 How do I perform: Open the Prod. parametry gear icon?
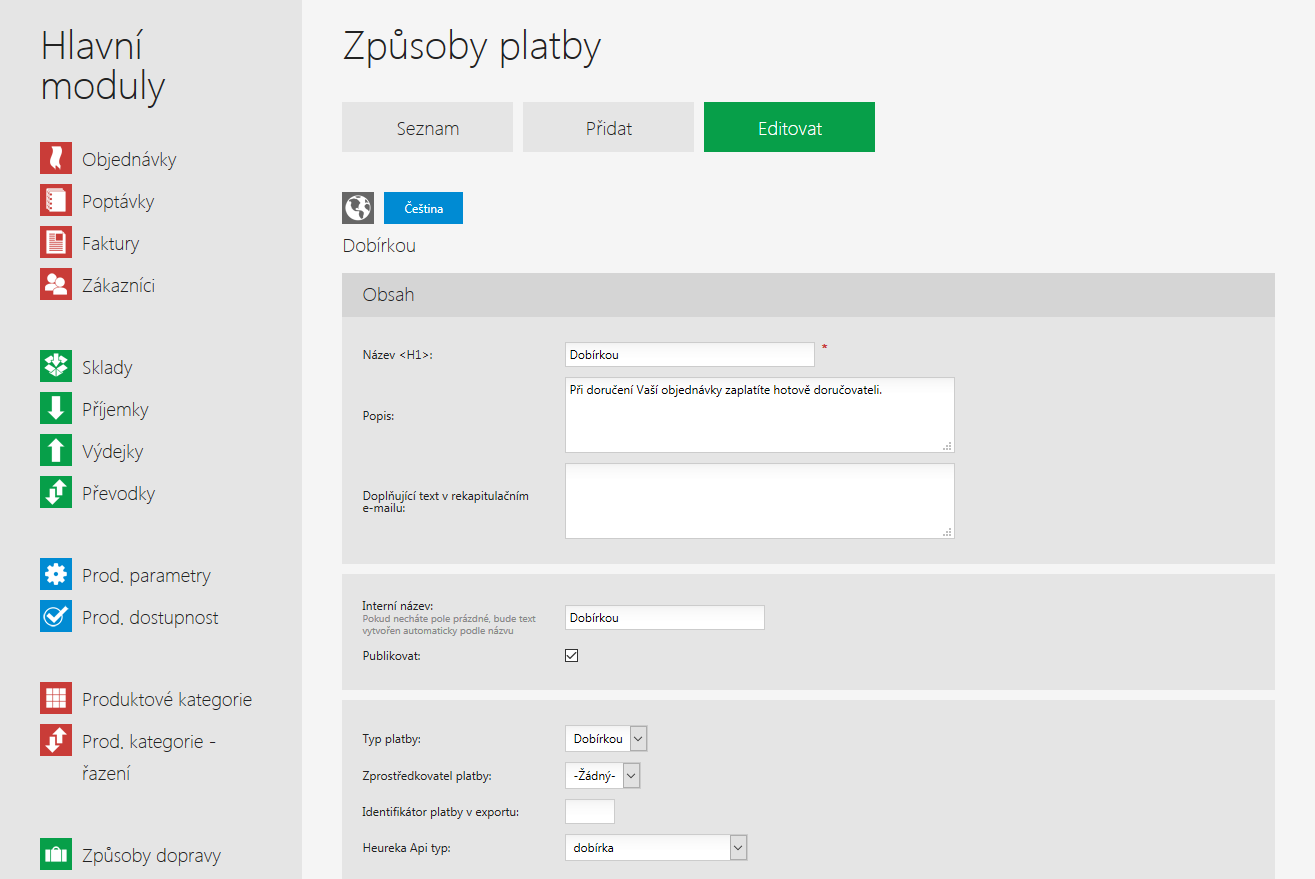(x=56, y=574)
